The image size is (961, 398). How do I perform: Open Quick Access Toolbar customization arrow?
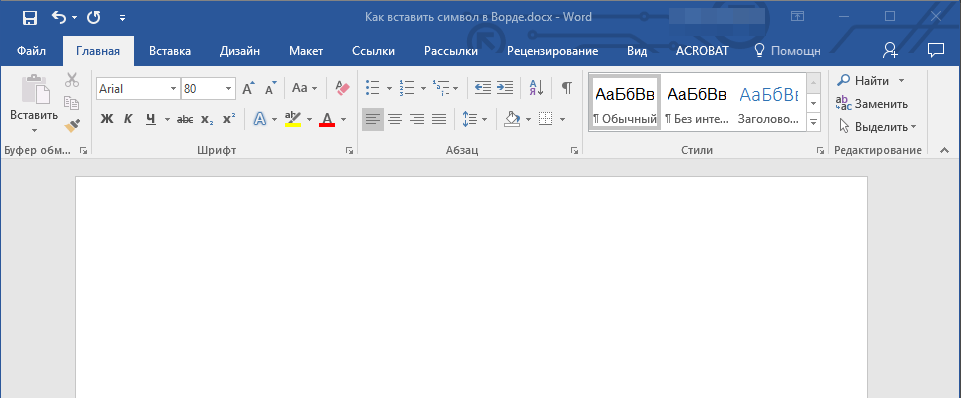point(123,18)
